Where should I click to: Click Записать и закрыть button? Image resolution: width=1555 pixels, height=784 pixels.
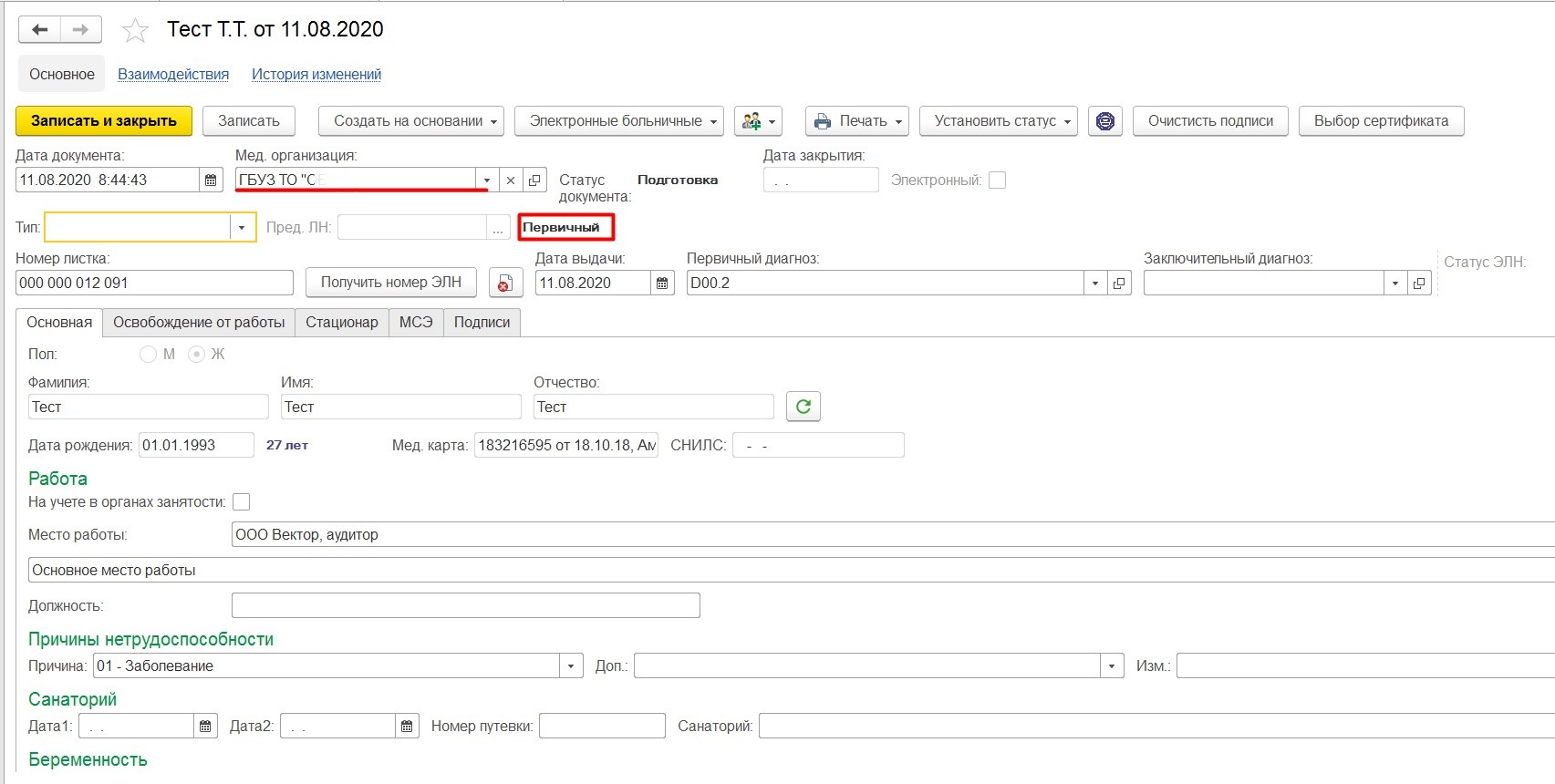click(104, 121)
